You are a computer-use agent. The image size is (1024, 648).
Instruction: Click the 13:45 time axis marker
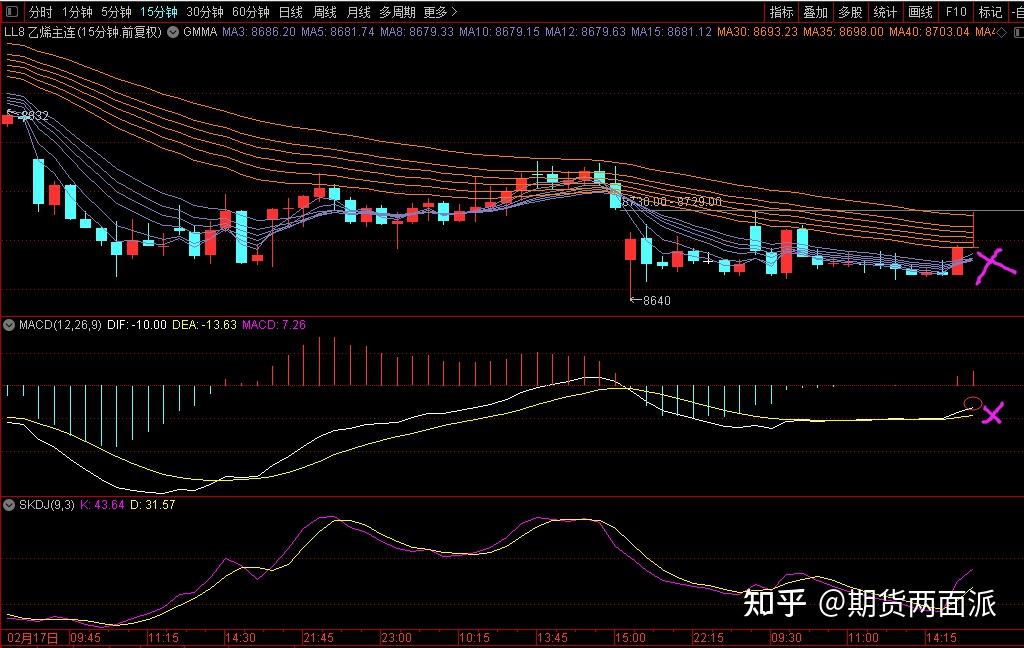(x=552, y=638)
